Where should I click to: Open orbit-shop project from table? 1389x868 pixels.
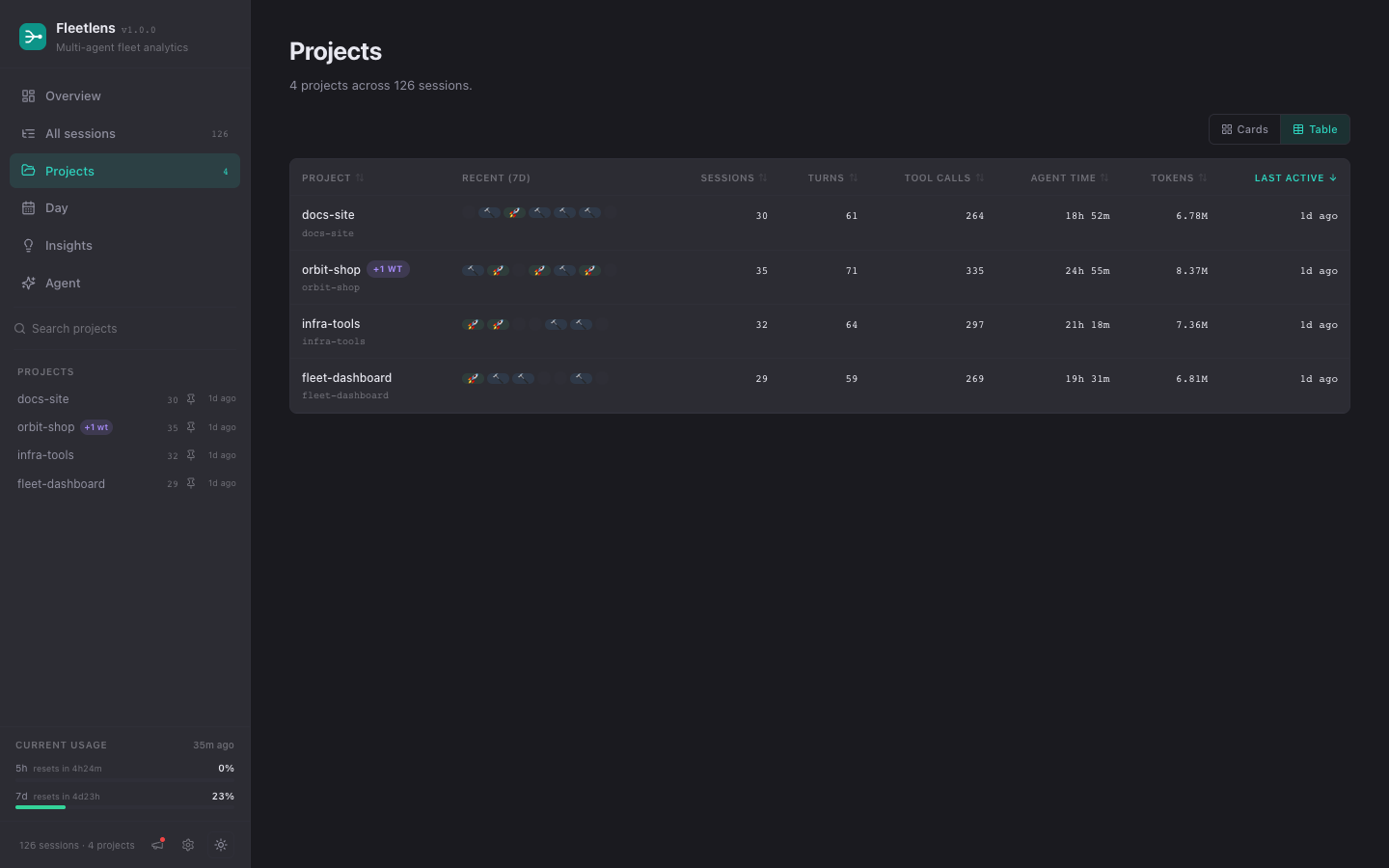[x=331, y=270]
